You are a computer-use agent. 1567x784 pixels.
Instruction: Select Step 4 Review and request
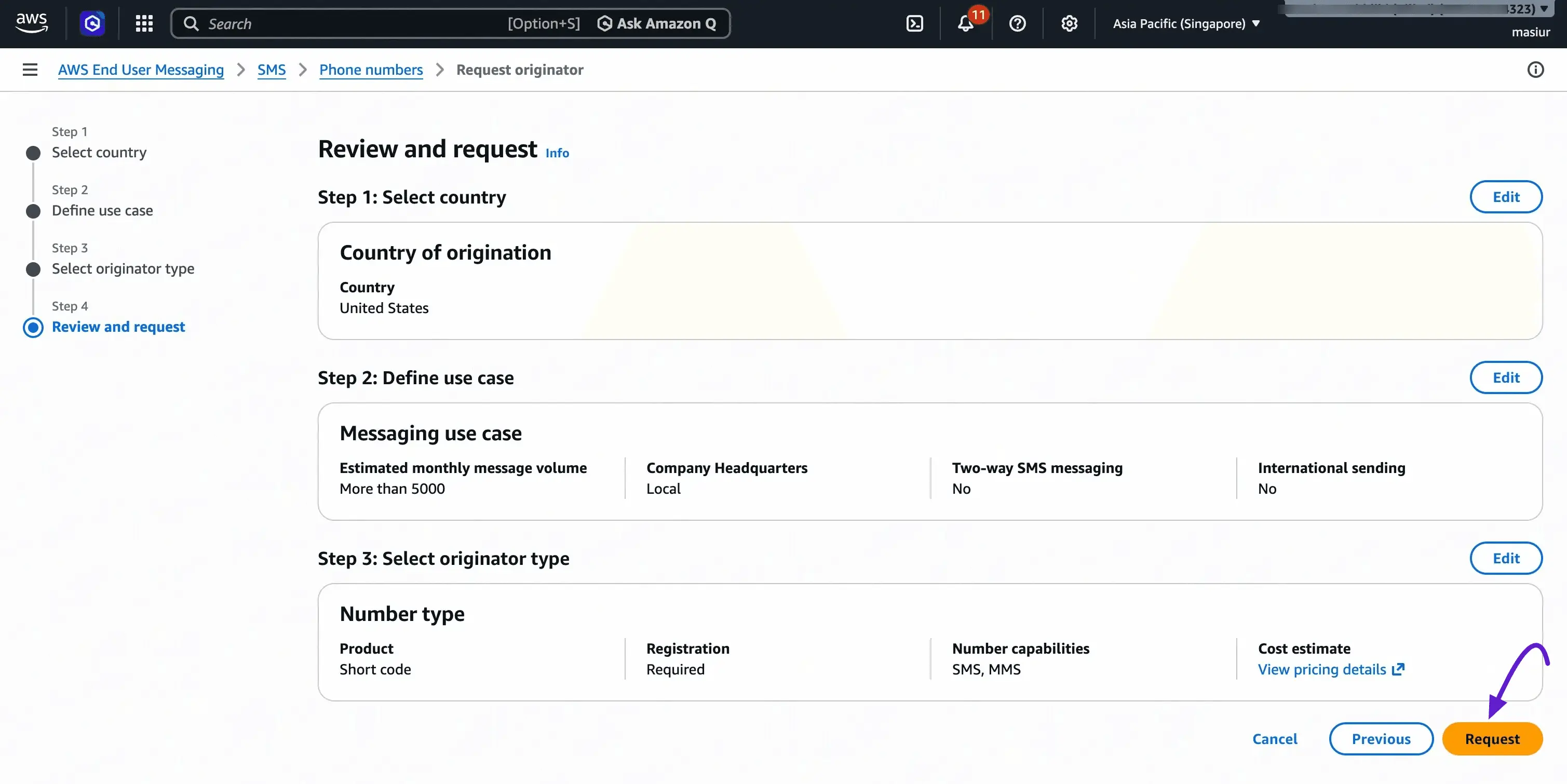coord(118,327)
